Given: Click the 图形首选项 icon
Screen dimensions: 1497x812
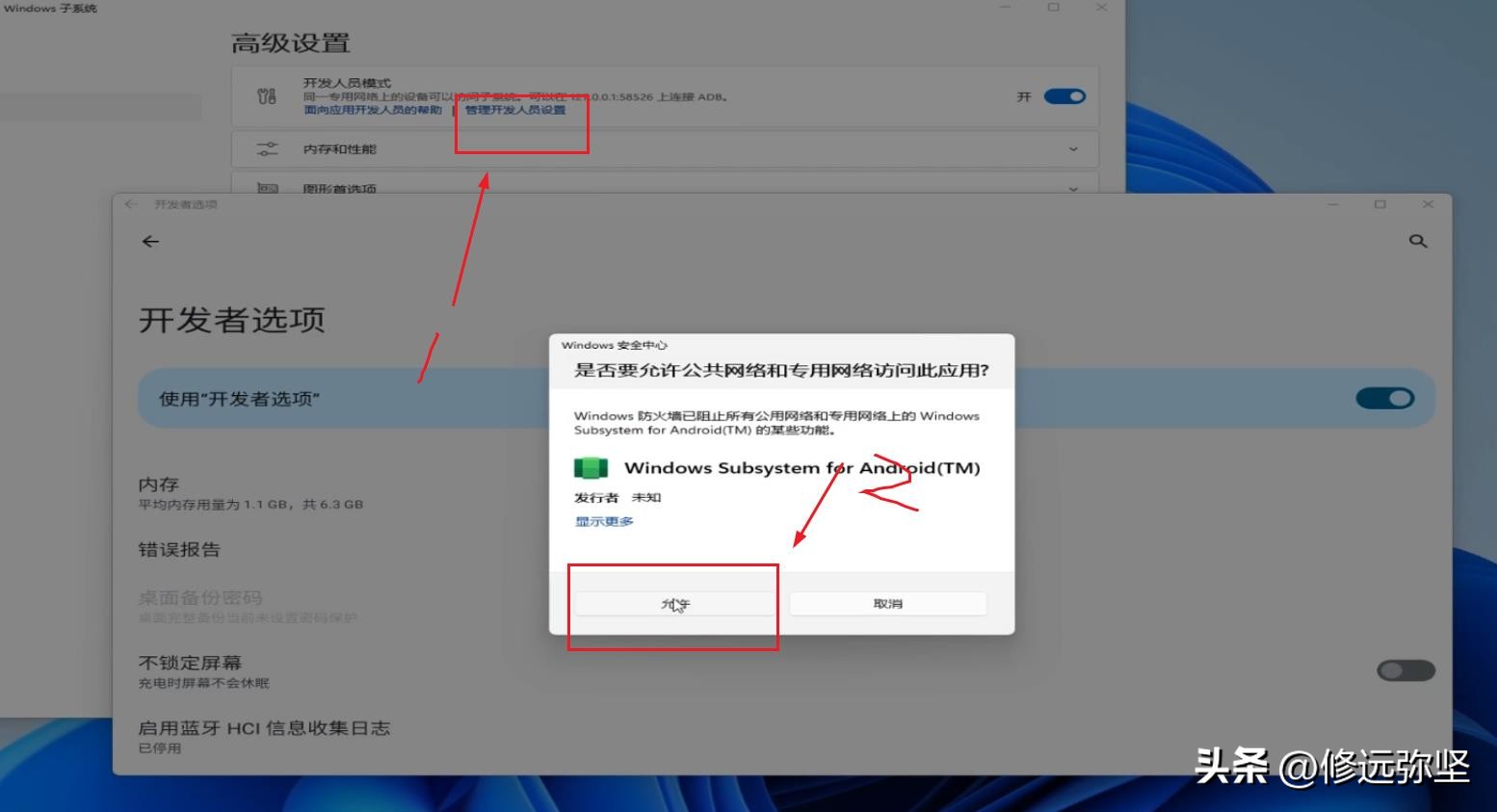Looking at the screenshot, I should click(x=267, y=189).
